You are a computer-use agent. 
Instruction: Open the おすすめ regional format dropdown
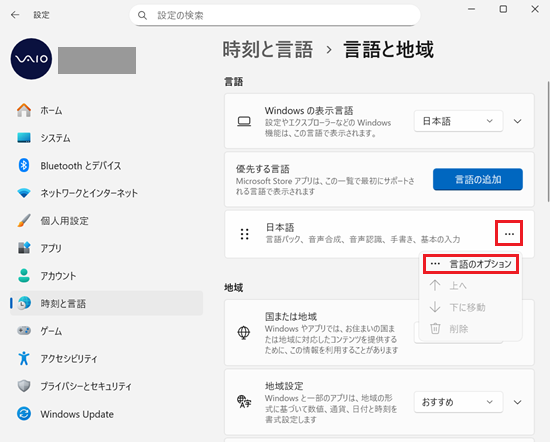pos(458,402)
